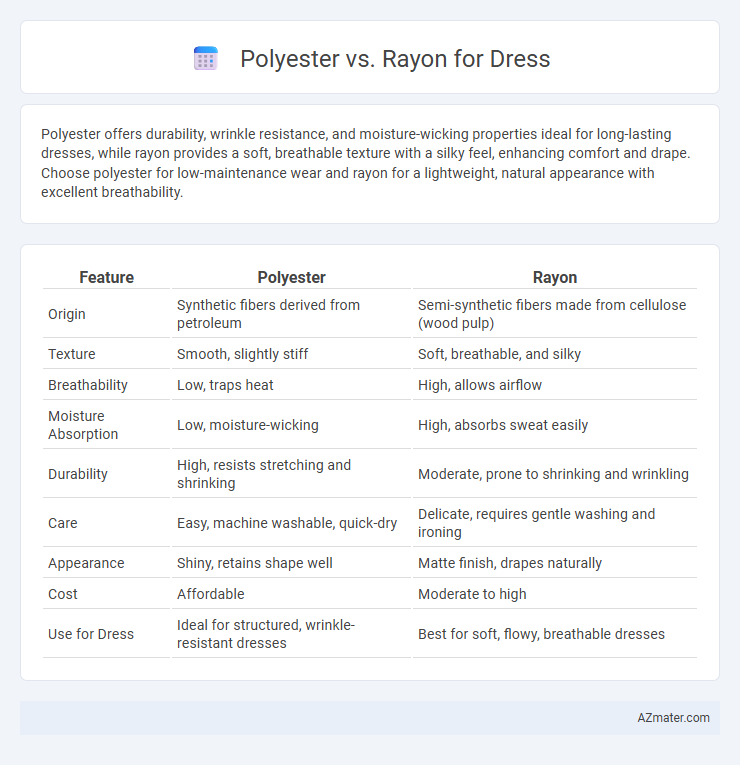740x765 pixels.
Task: Click the 'Matte finish, drapes naturally' cell
Action: click(555, 563)
